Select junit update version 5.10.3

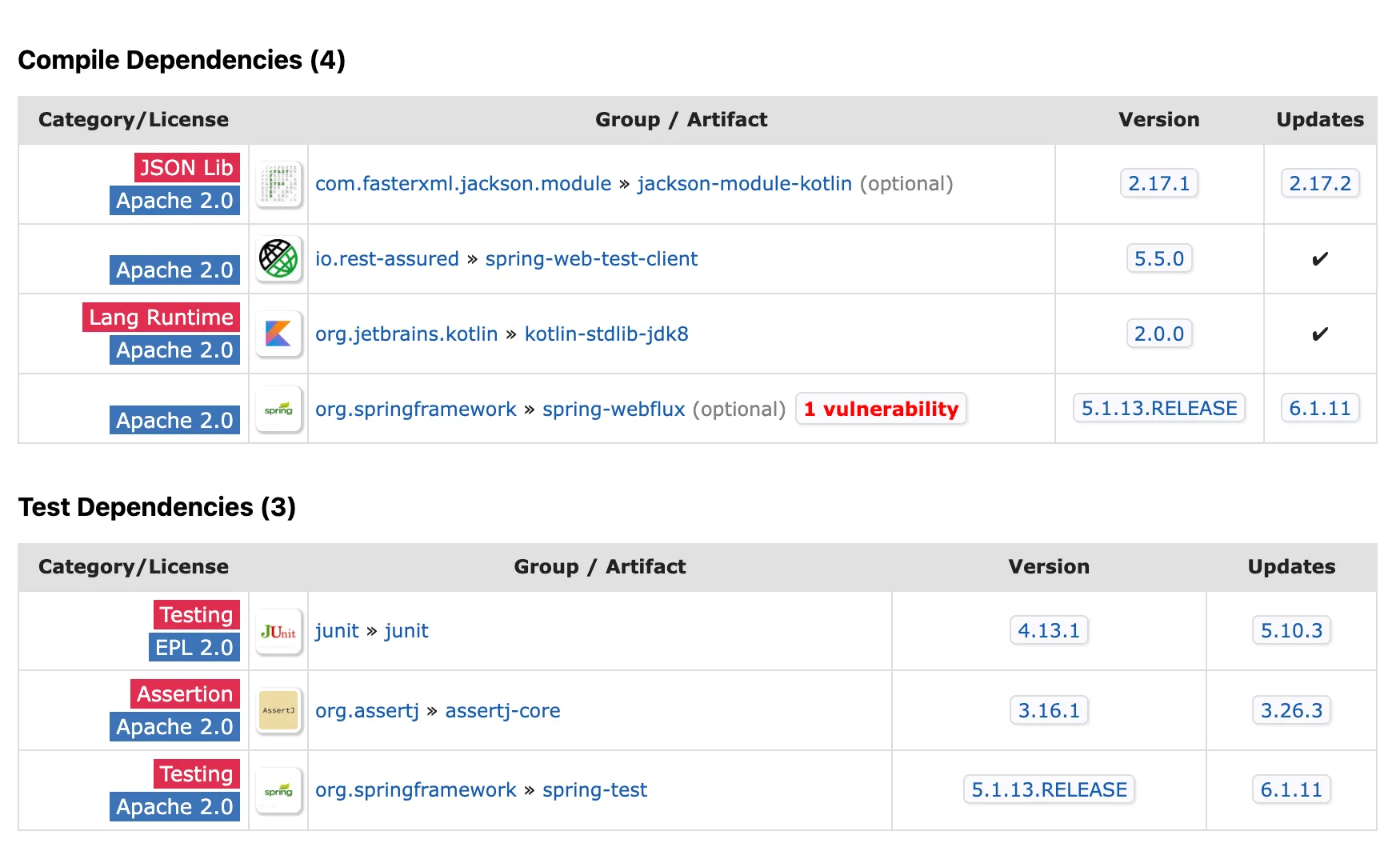pyautogui.click(x=1291, y=631)
